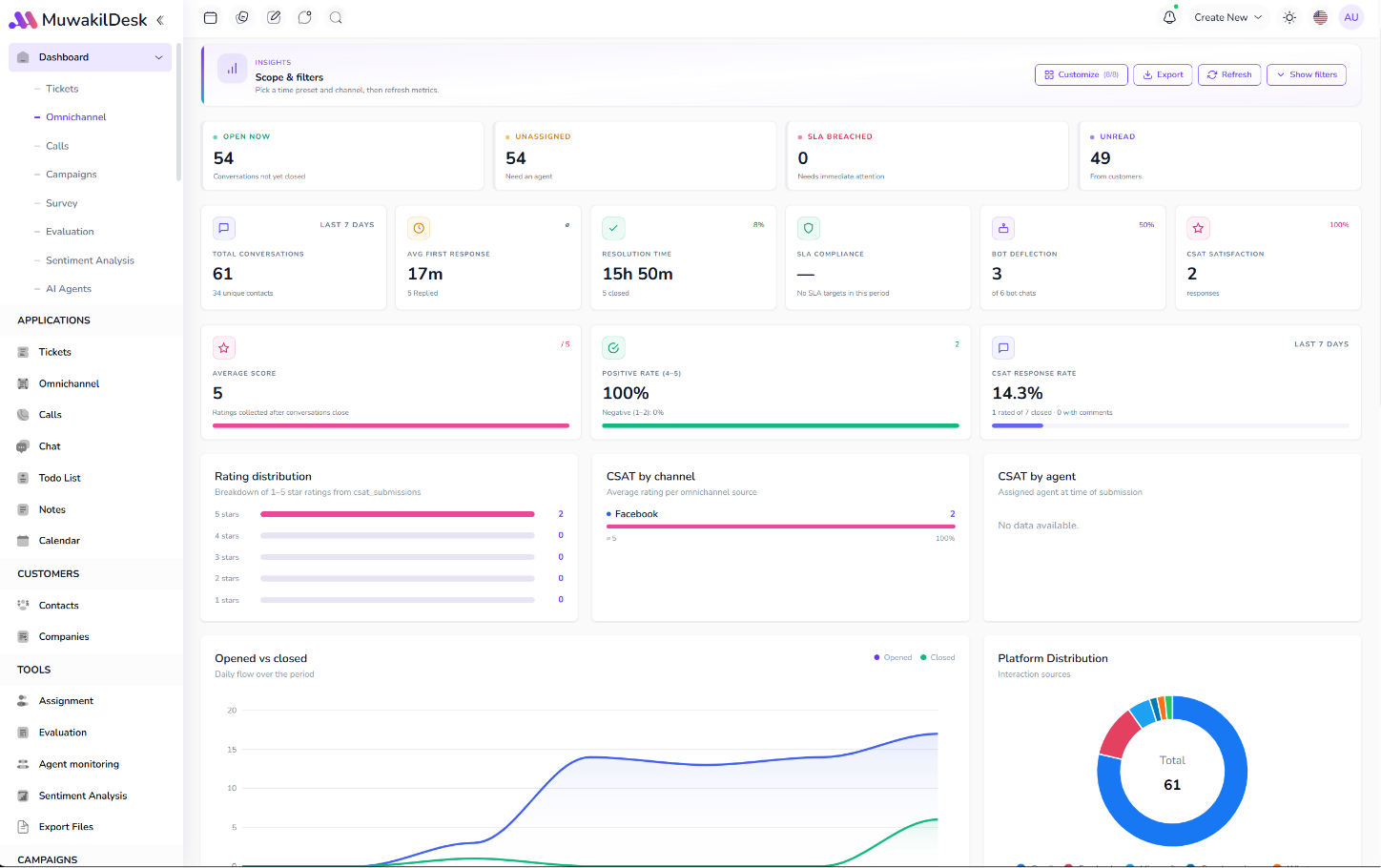Screen dimensions: 1381x868
Task: Open the Open Now 54 card
Action: [342, 155]
